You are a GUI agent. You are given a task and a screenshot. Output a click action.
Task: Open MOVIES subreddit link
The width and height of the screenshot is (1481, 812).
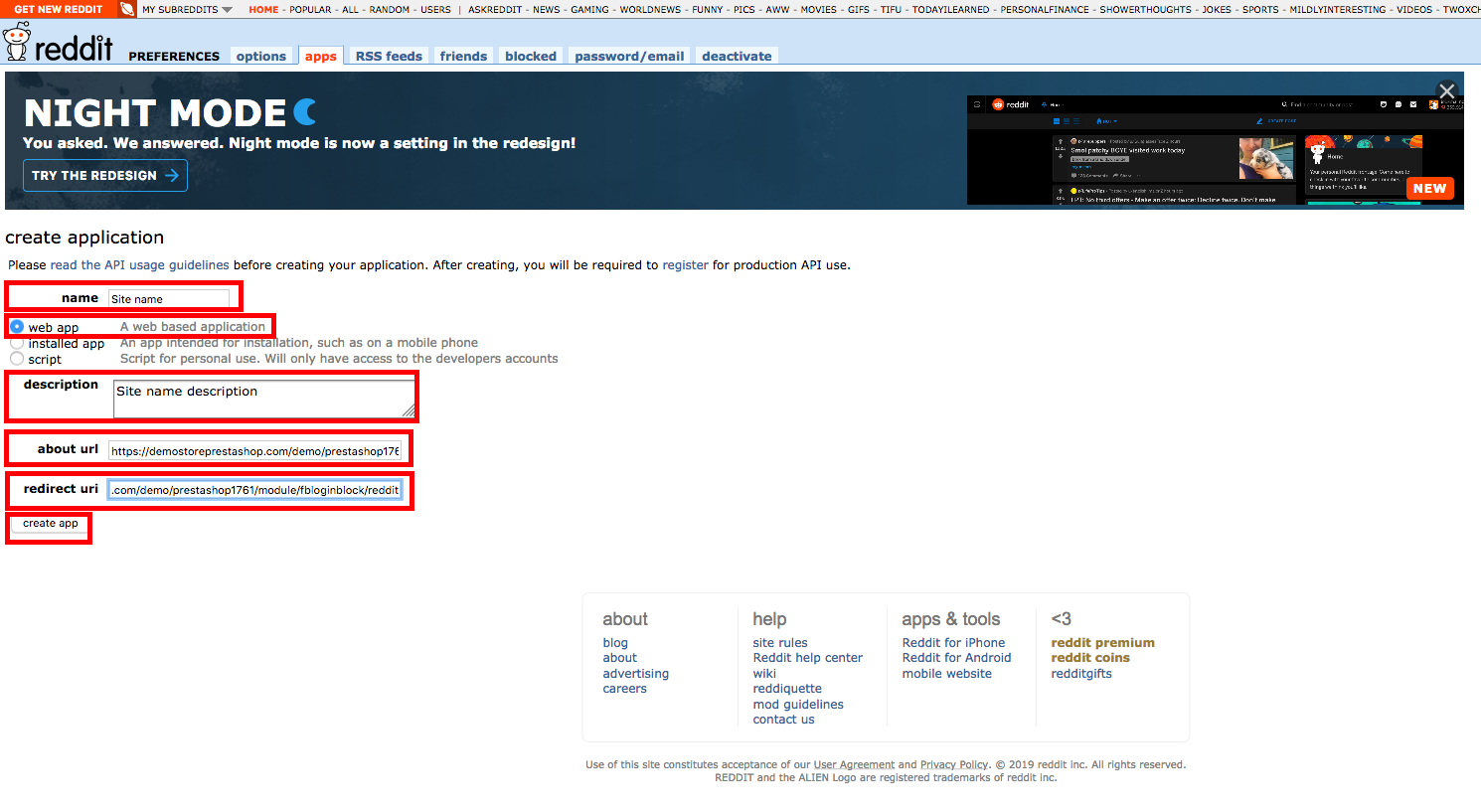(x=818, y=9)
